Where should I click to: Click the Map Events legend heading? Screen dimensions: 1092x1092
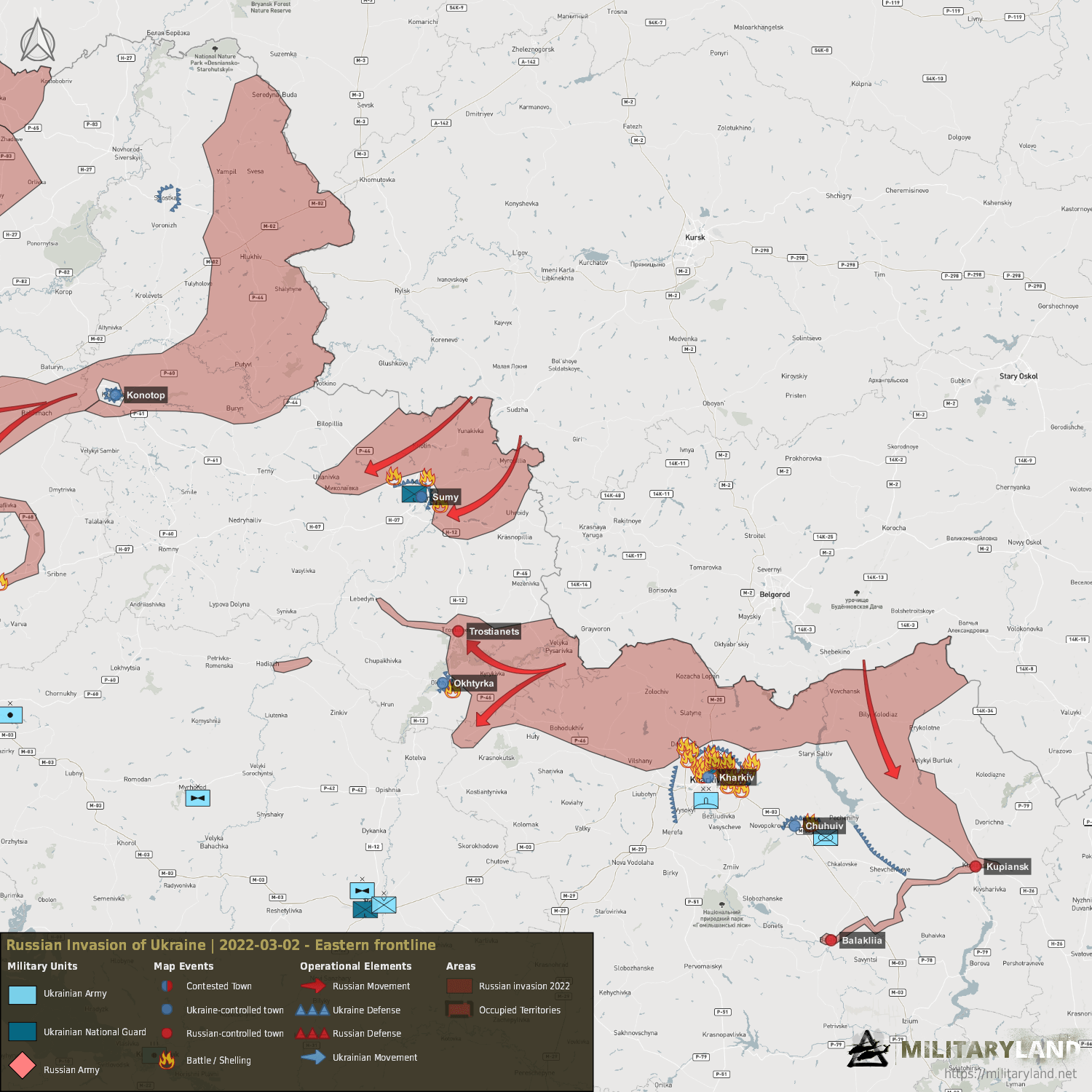point(183,966)
